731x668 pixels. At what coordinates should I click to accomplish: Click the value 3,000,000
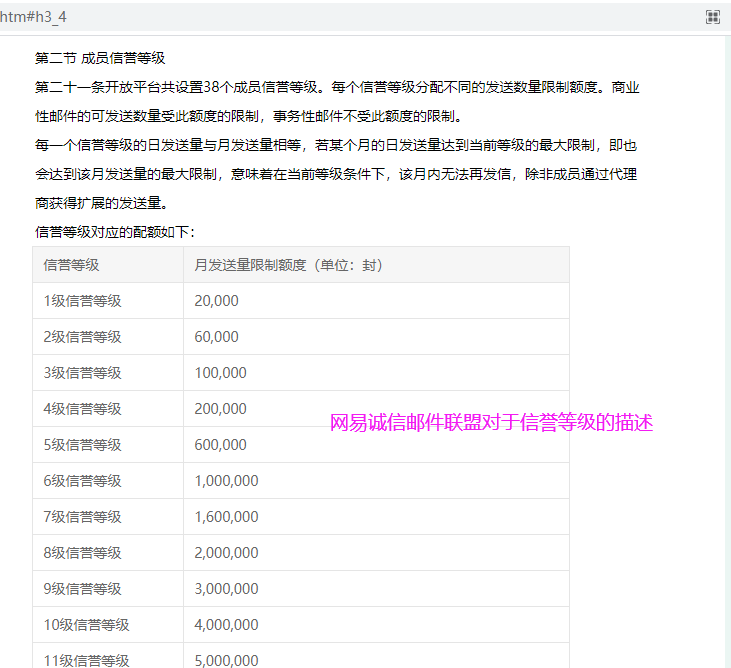click(226, 589)
